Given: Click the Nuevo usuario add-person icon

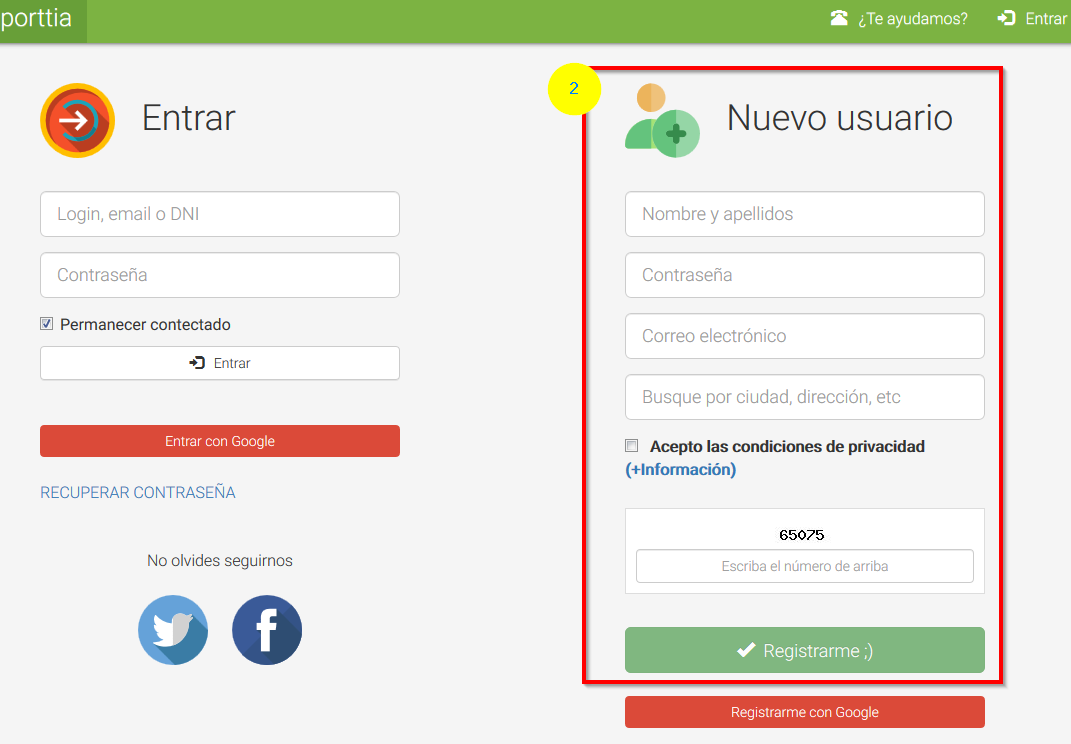Looking at the screenshot, I should point(662,121).
